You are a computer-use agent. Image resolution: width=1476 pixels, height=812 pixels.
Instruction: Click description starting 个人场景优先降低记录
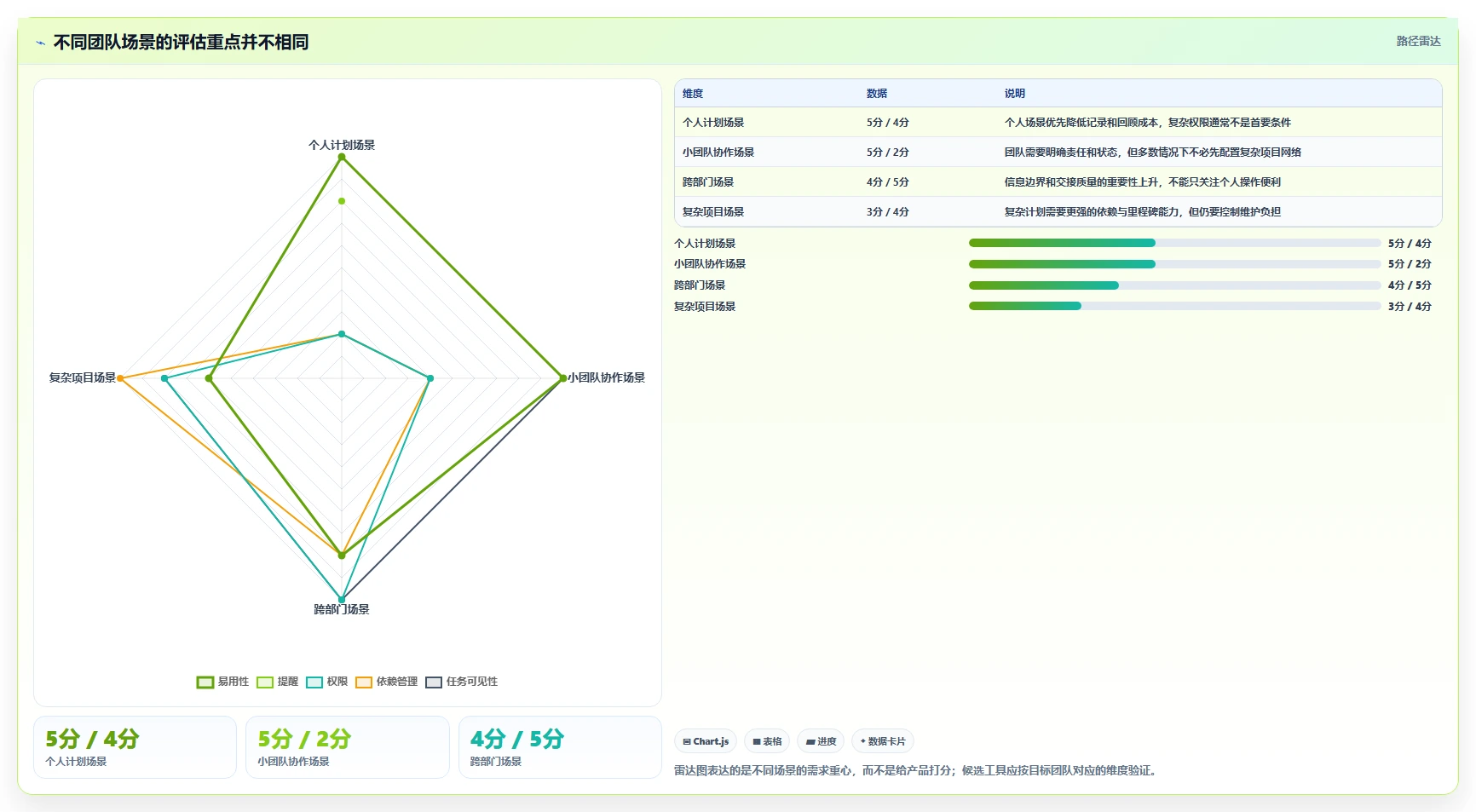click(1147, 123)
